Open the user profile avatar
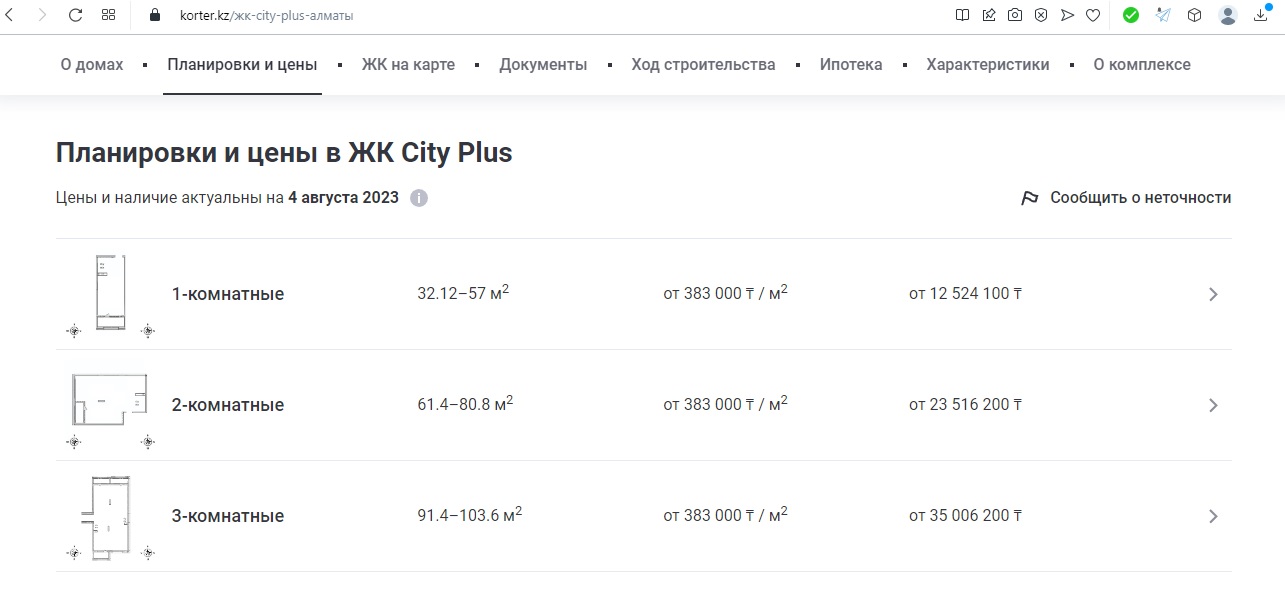This screenshot has width=1285, height=597. [x=1228, y=15]
